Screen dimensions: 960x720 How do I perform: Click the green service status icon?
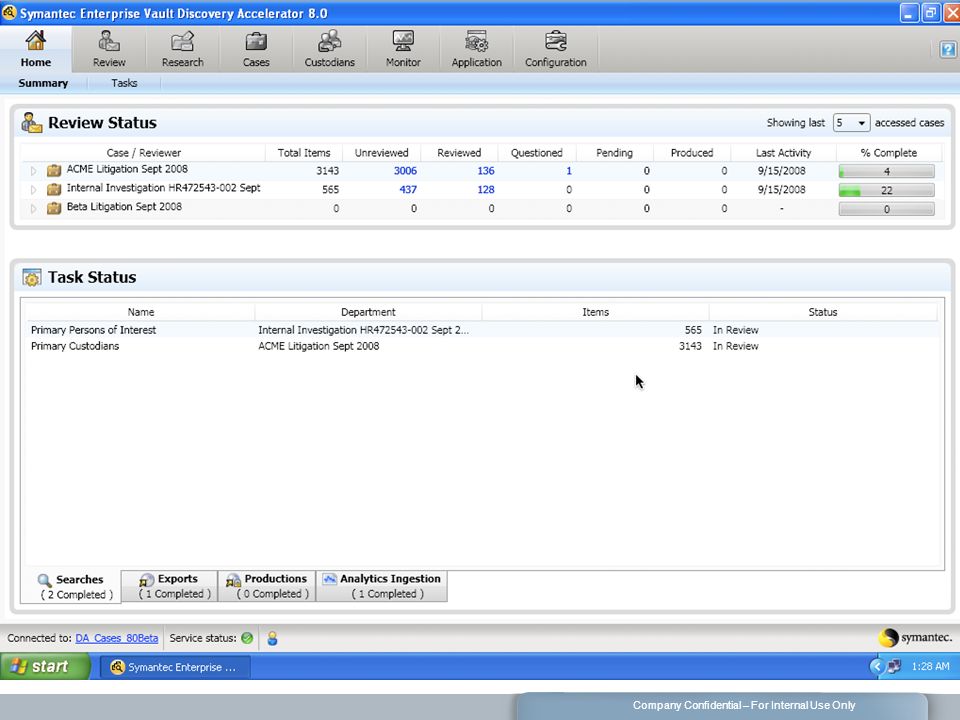[x=247, y=638]
